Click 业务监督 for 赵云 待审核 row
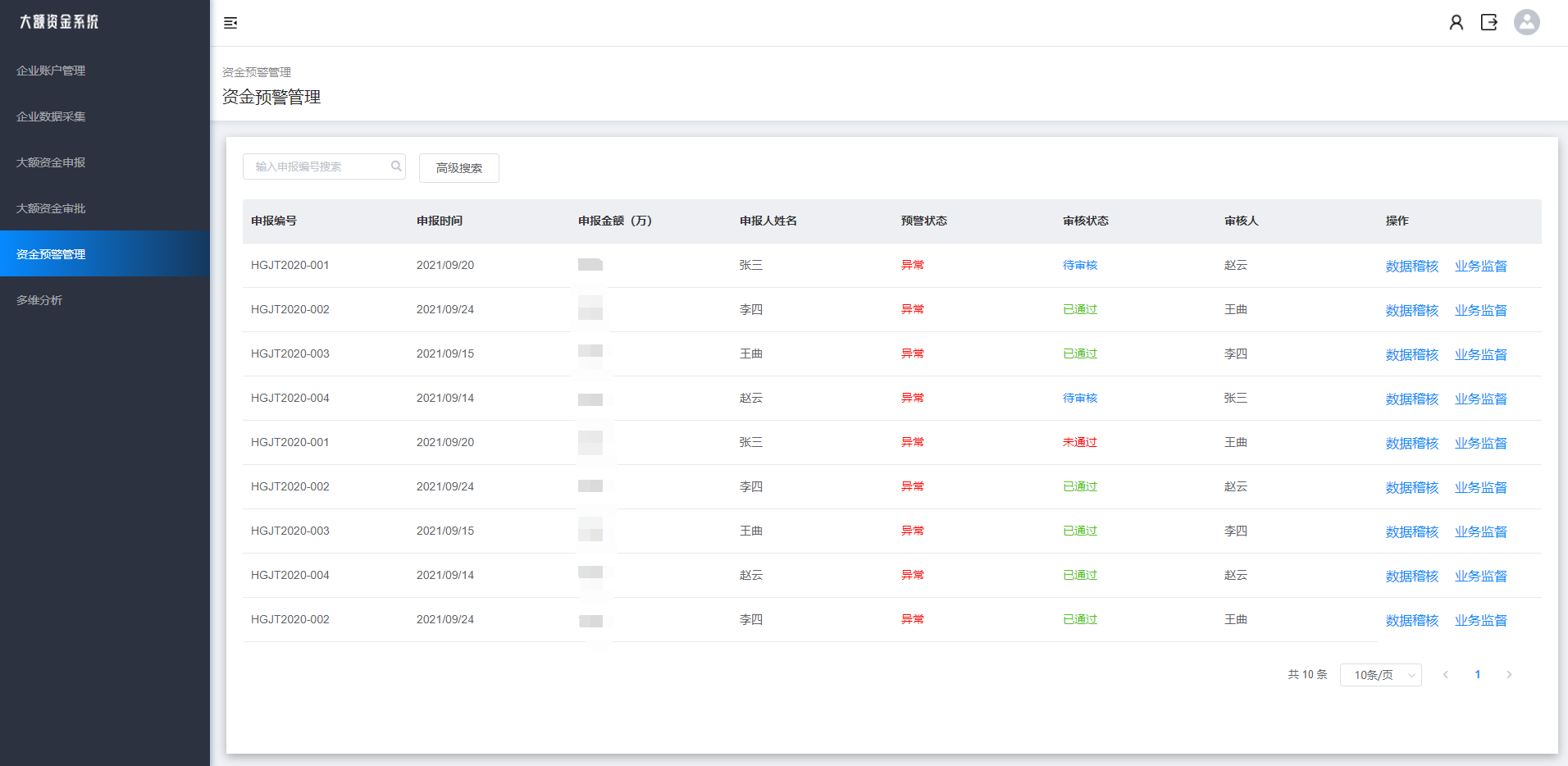 (x=1481, y=399)
